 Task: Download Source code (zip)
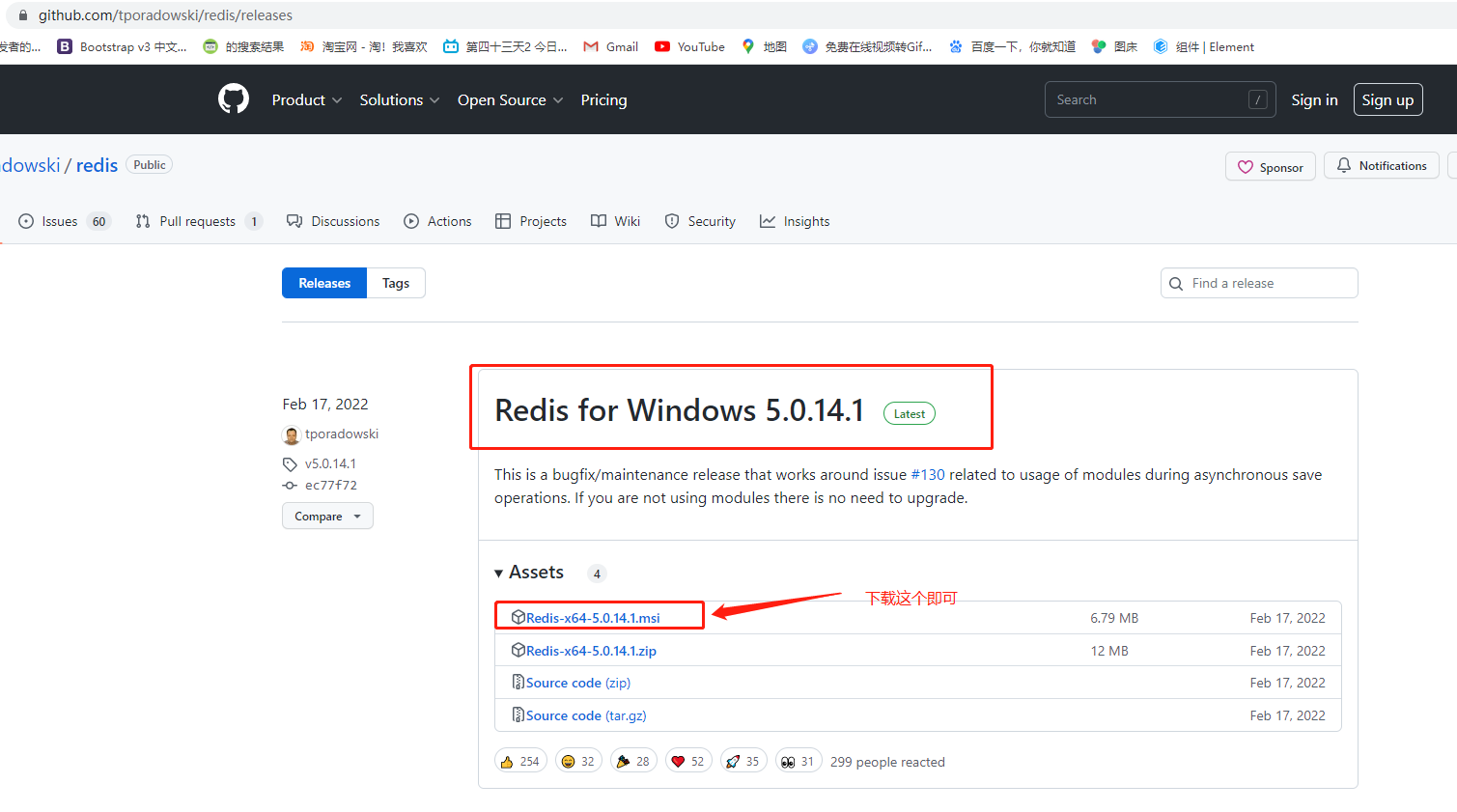(578, 683)
